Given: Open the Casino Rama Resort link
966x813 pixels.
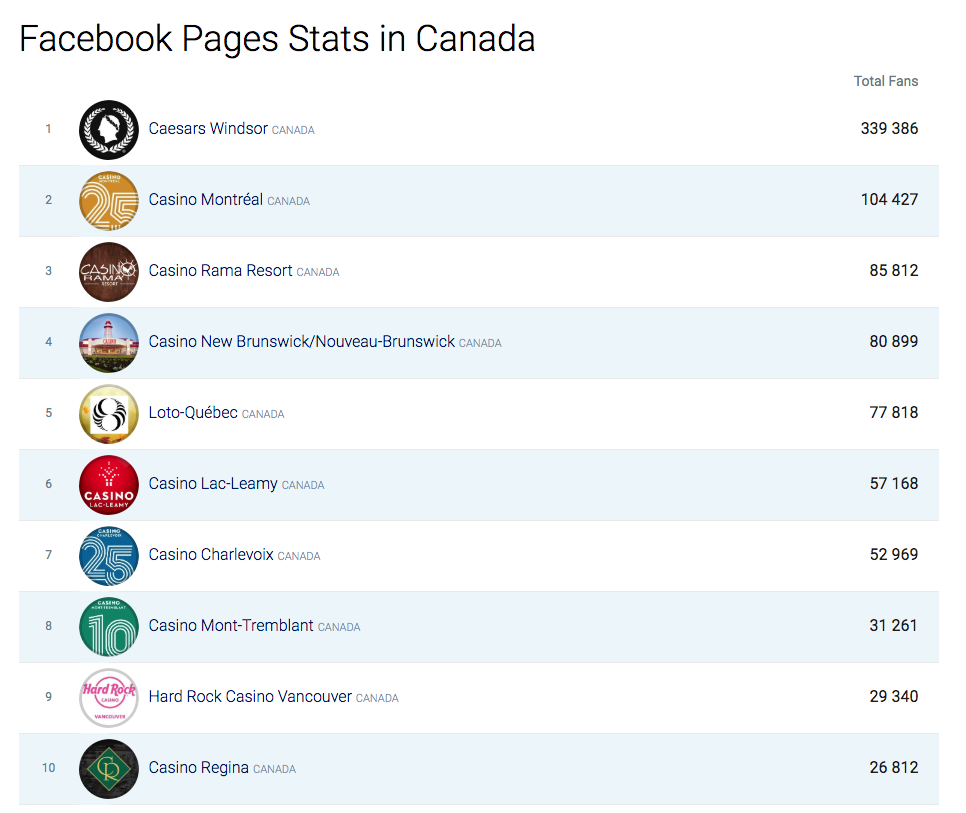Looking at the screenshot, I should click(x=221, y=270).
